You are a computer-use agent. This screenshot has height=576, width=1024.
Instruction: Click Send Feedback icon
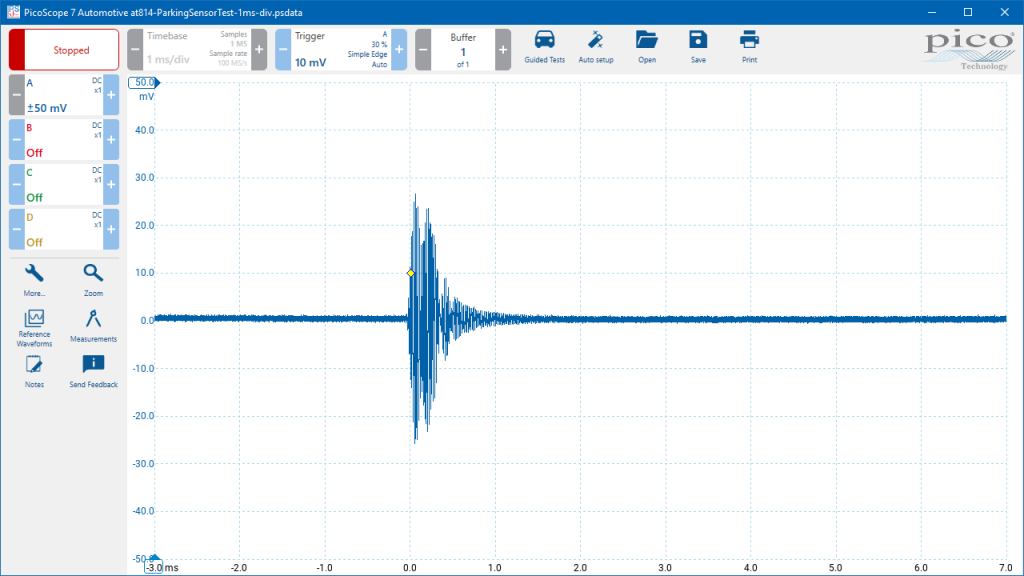pyautogui.click(x=93, y=372)
